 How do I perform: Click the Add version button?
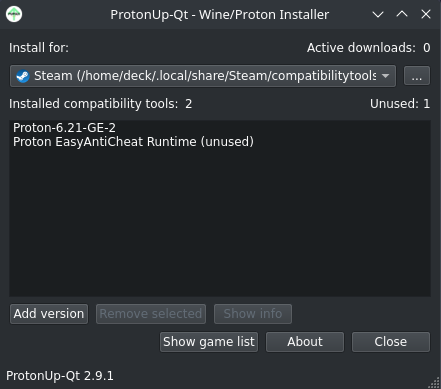(x=49, y=314)
